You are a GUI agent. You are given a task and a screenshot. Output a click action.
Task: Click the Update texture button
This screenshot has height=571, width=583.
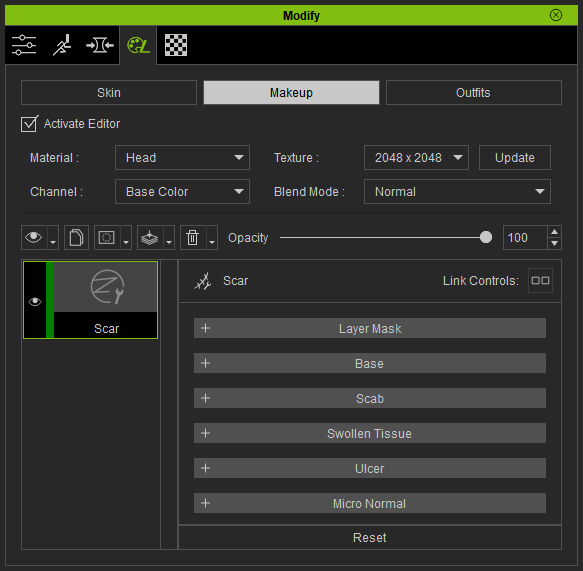515,158
